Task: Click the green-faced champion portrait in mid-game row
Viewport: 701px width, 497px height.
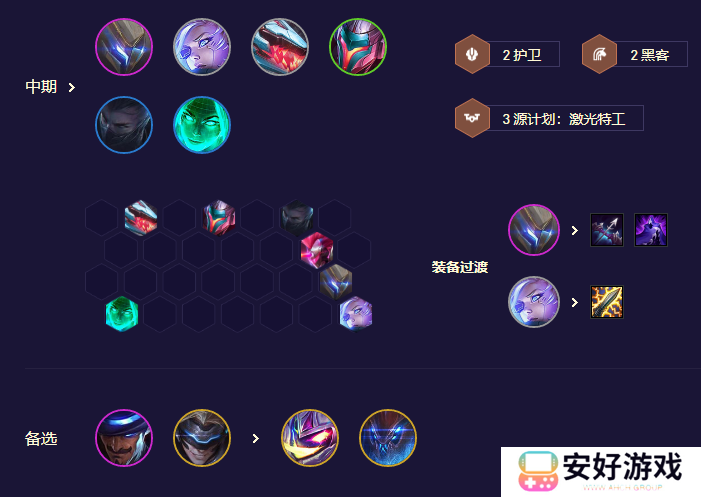Action: (x=202, y=125)
